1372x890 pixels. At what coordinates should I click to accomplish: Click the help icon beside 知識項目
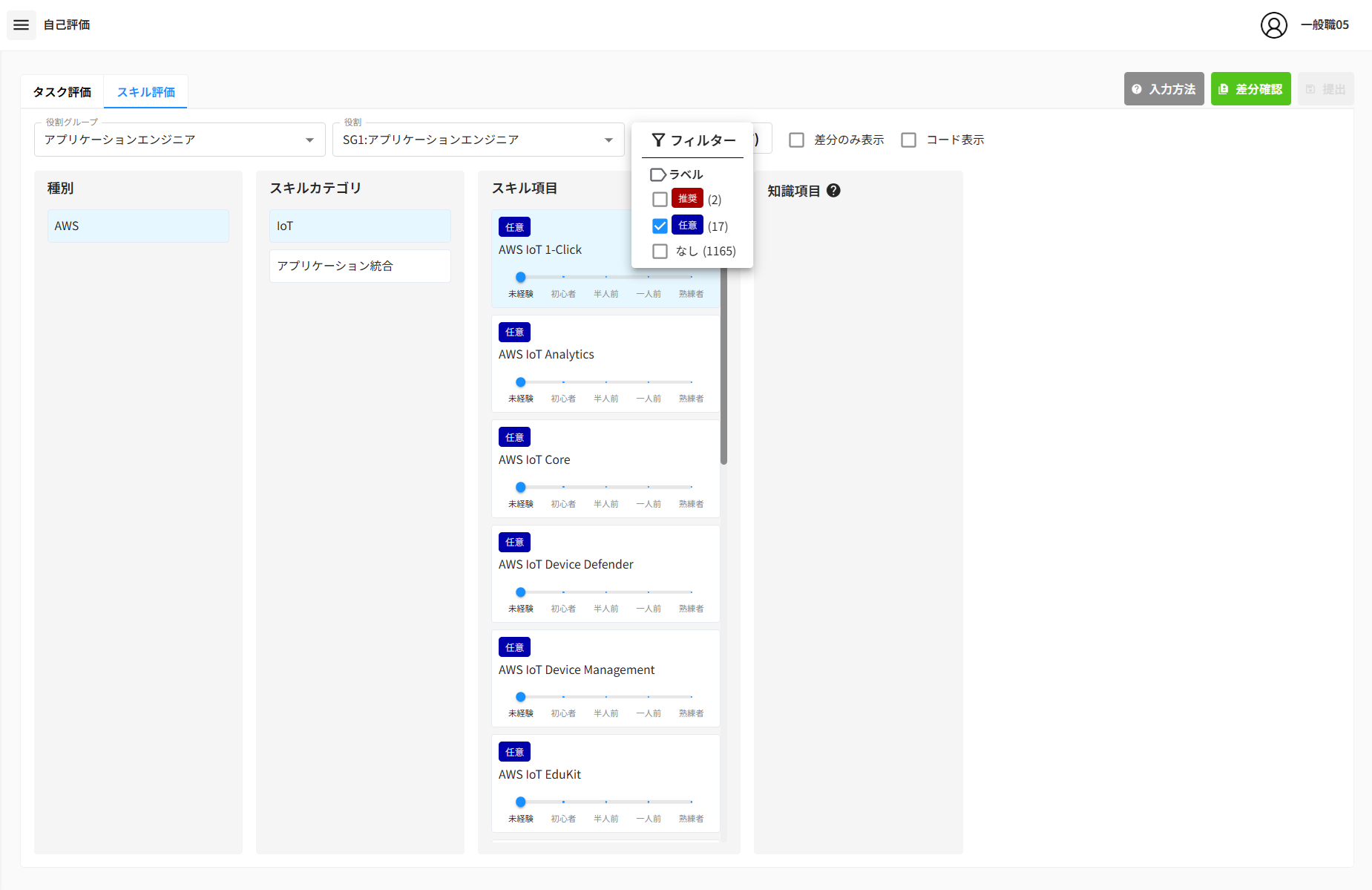point(833,191)
